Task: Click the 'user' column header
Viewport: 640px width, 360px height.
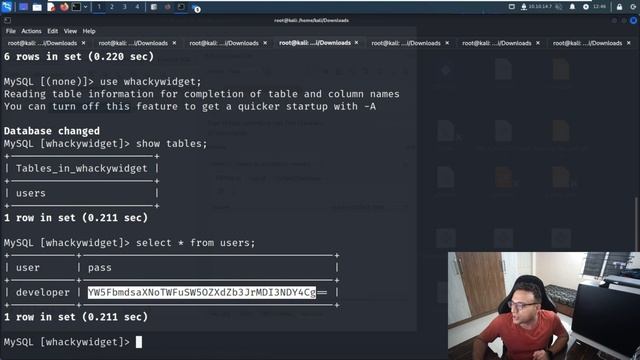Action: (x=28, y=268)
